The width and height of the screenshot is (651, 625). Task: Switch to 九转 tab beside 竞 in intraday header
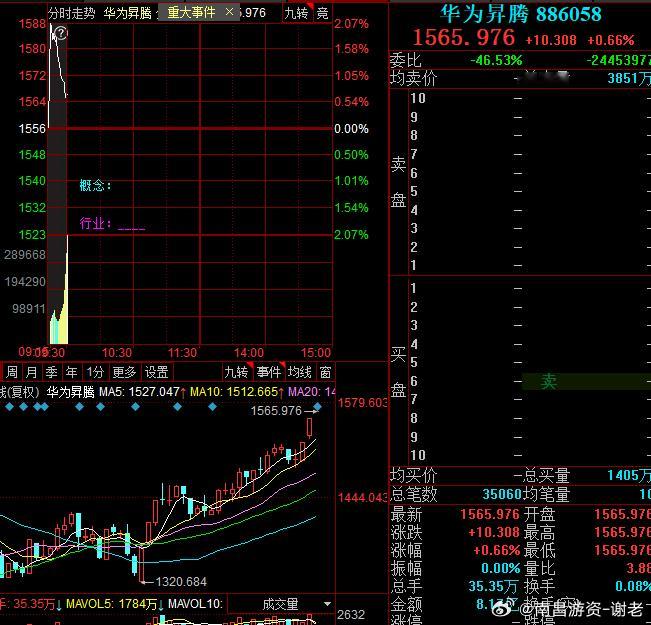click(x=296, y=13)
